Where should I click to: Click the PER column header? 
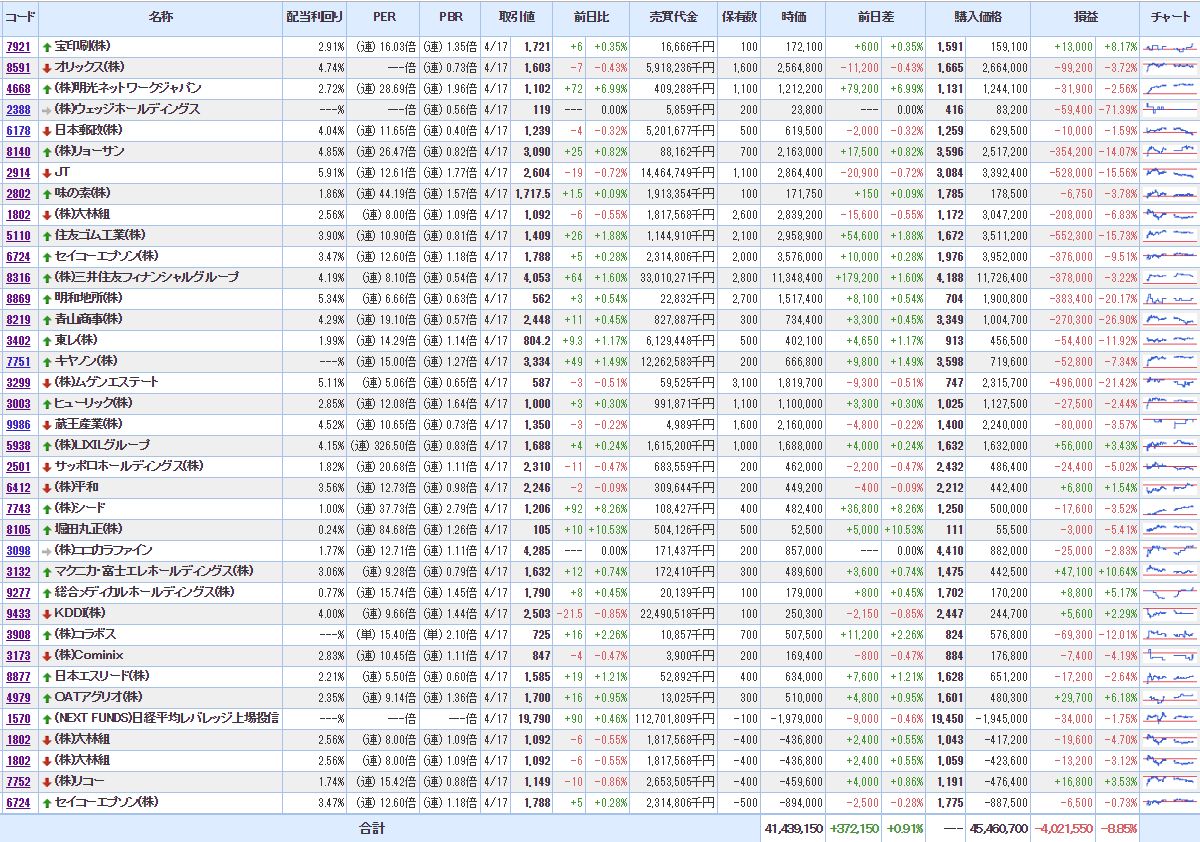(x=384, y=18)
